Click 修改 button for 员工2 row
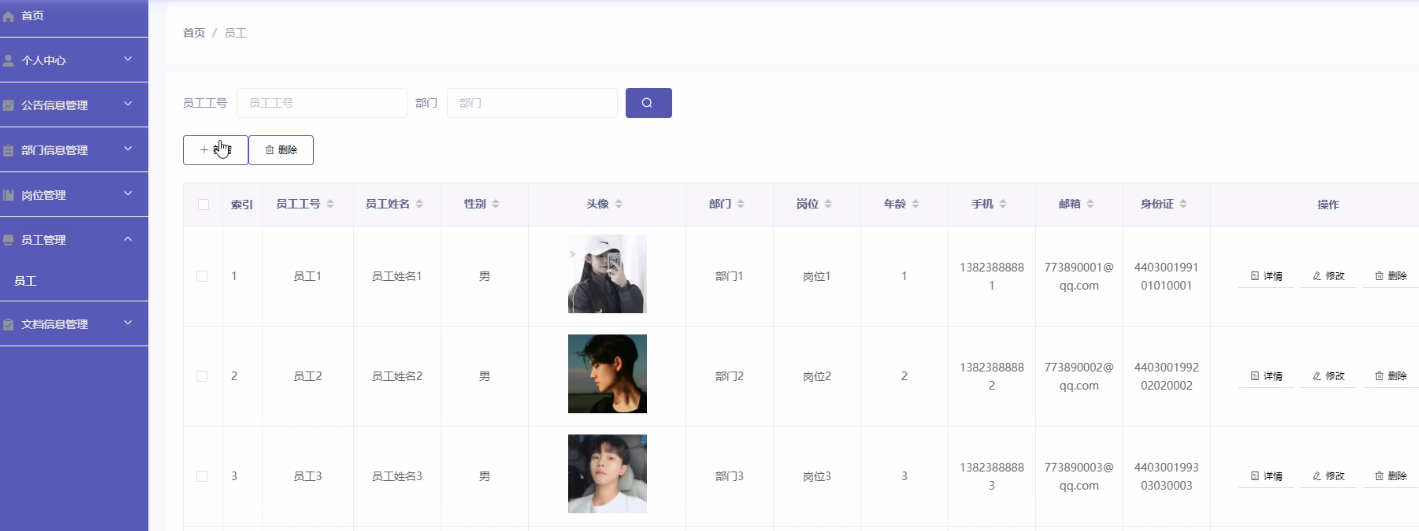 click(1328, 376)
